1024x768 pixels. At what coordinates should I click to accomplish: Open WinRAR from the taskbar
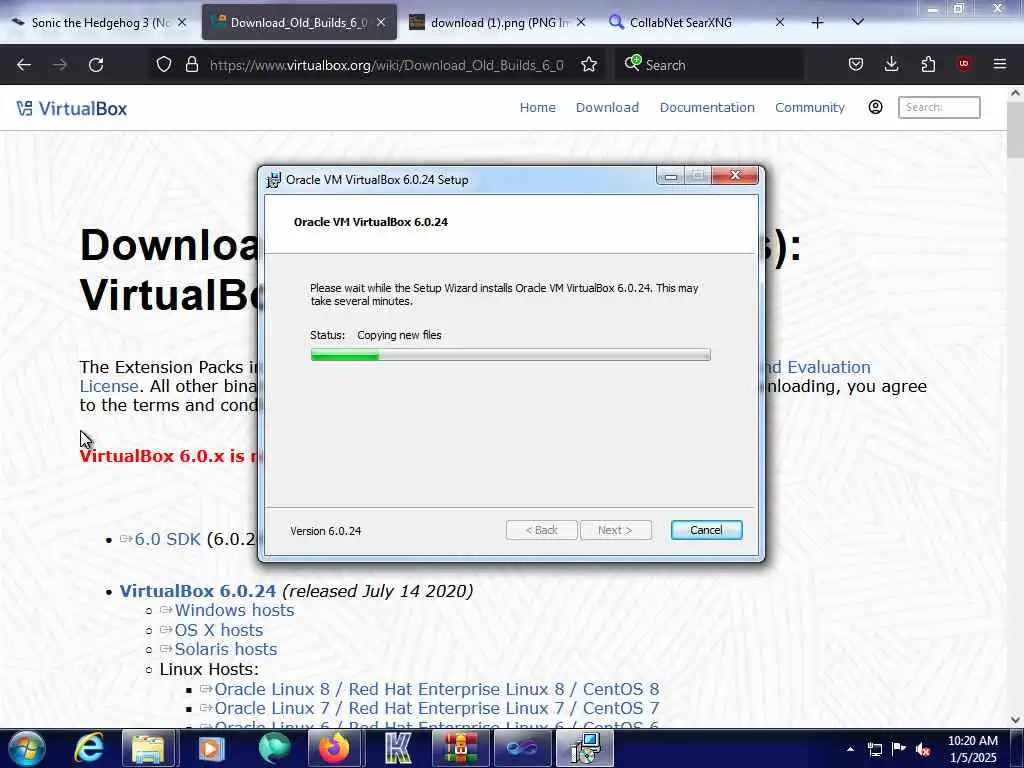(x=460, y=748)
